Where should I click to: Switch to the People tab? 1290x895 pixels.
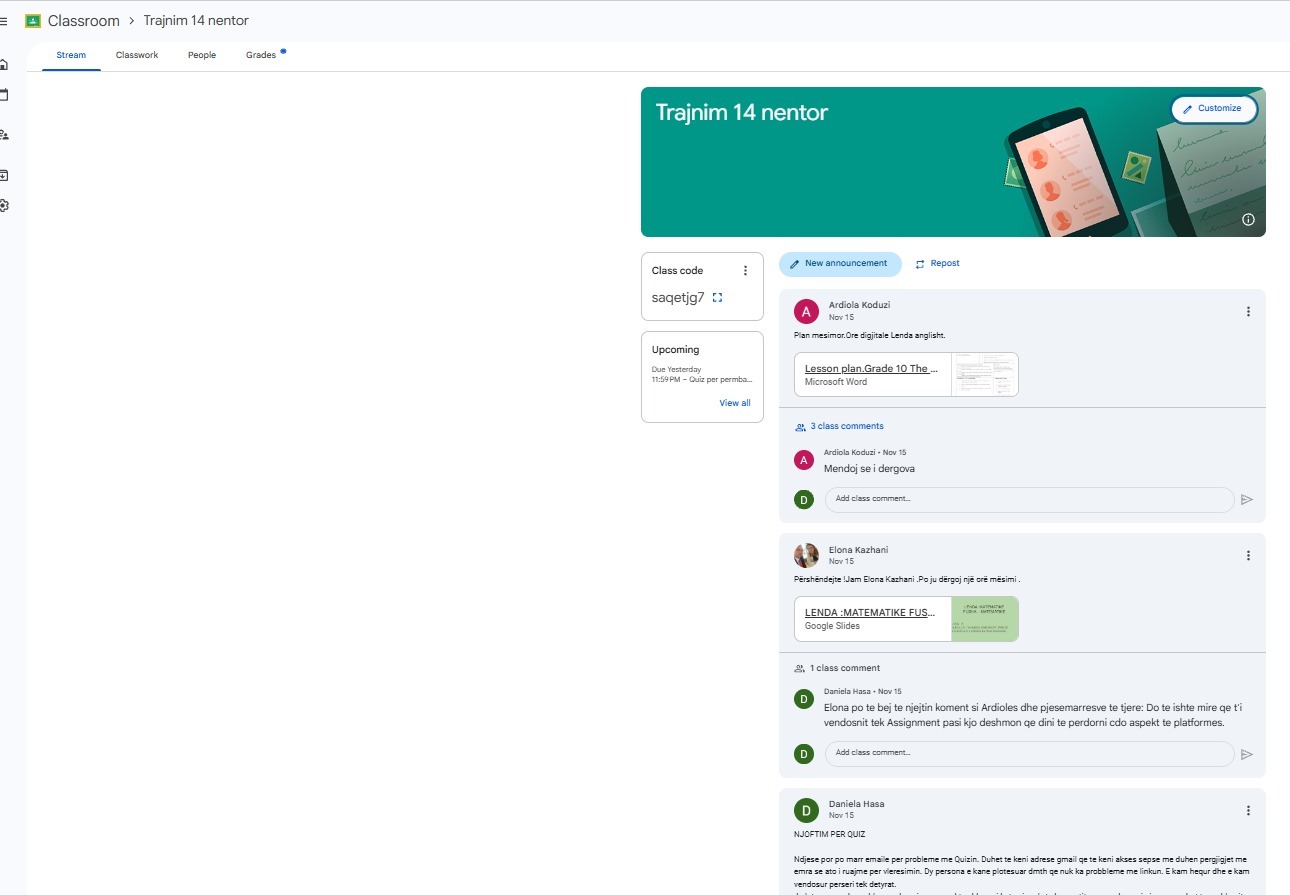click(x=202, y=55)
